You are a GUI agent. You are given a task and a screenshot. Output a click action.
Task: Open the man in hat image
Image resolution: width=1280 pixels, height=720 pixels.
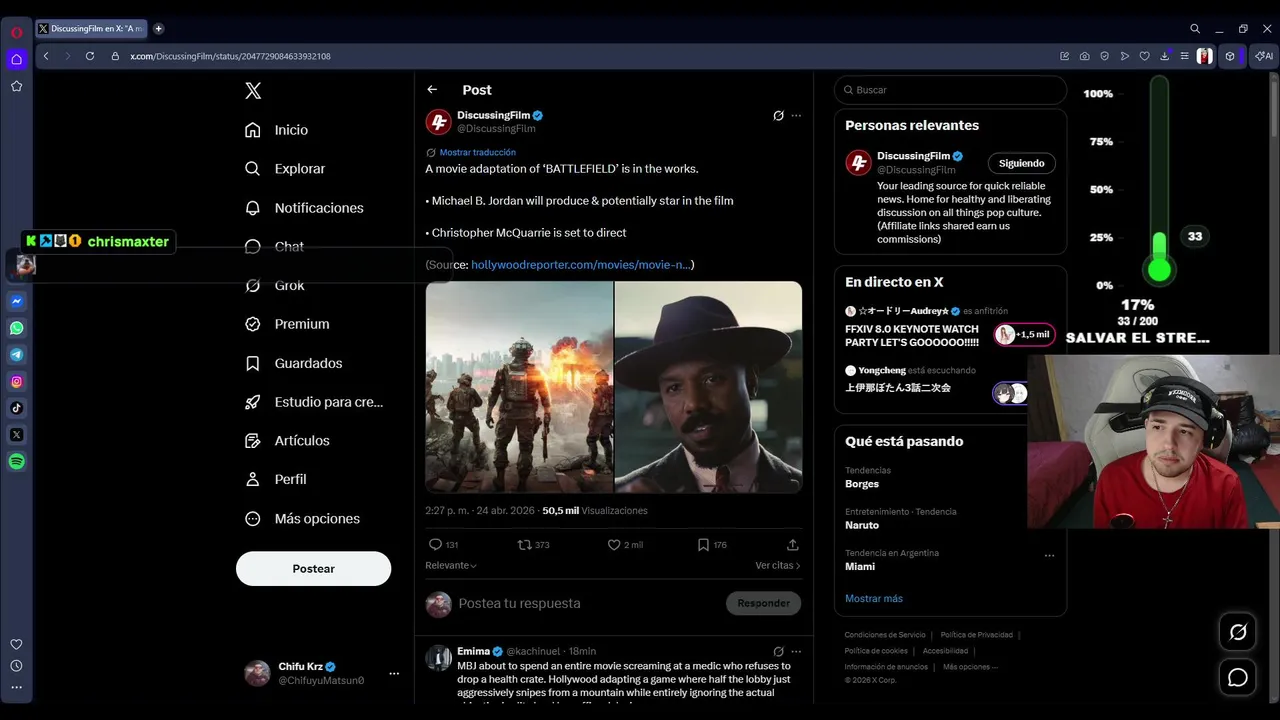point(708,386)
